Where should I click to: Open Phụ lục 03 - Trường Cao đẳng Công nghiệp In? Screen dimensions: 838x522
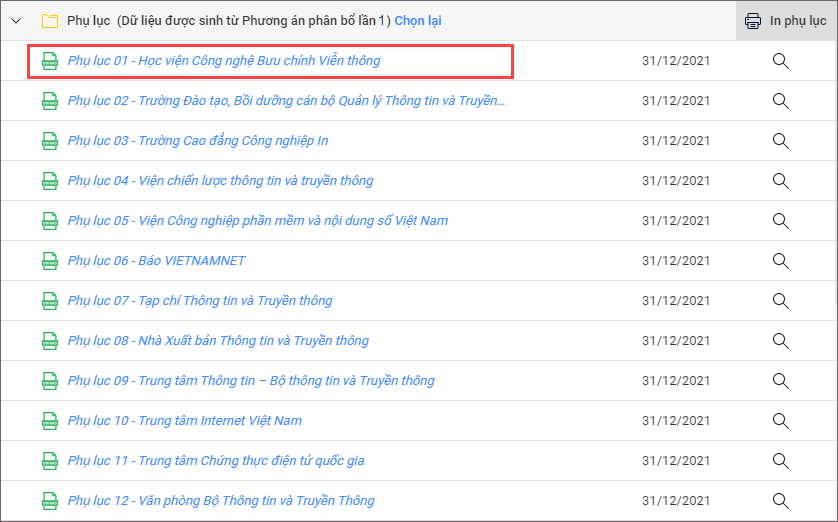[198, 141]
